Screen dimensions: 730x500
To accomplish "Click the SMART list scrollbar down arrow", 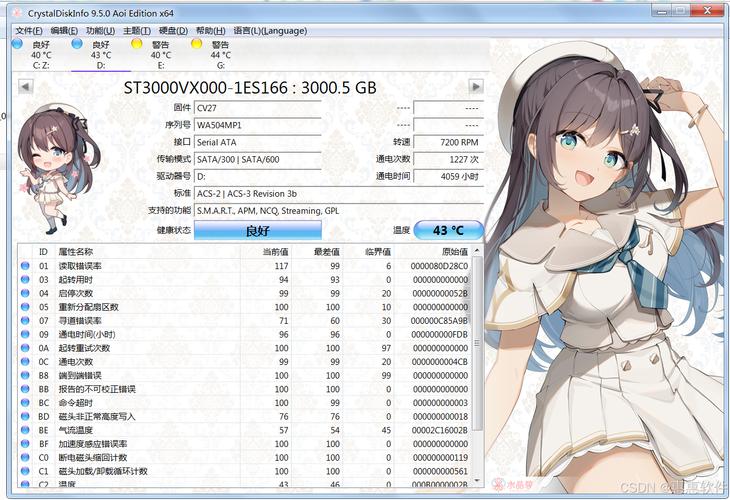I will [477, 480].
